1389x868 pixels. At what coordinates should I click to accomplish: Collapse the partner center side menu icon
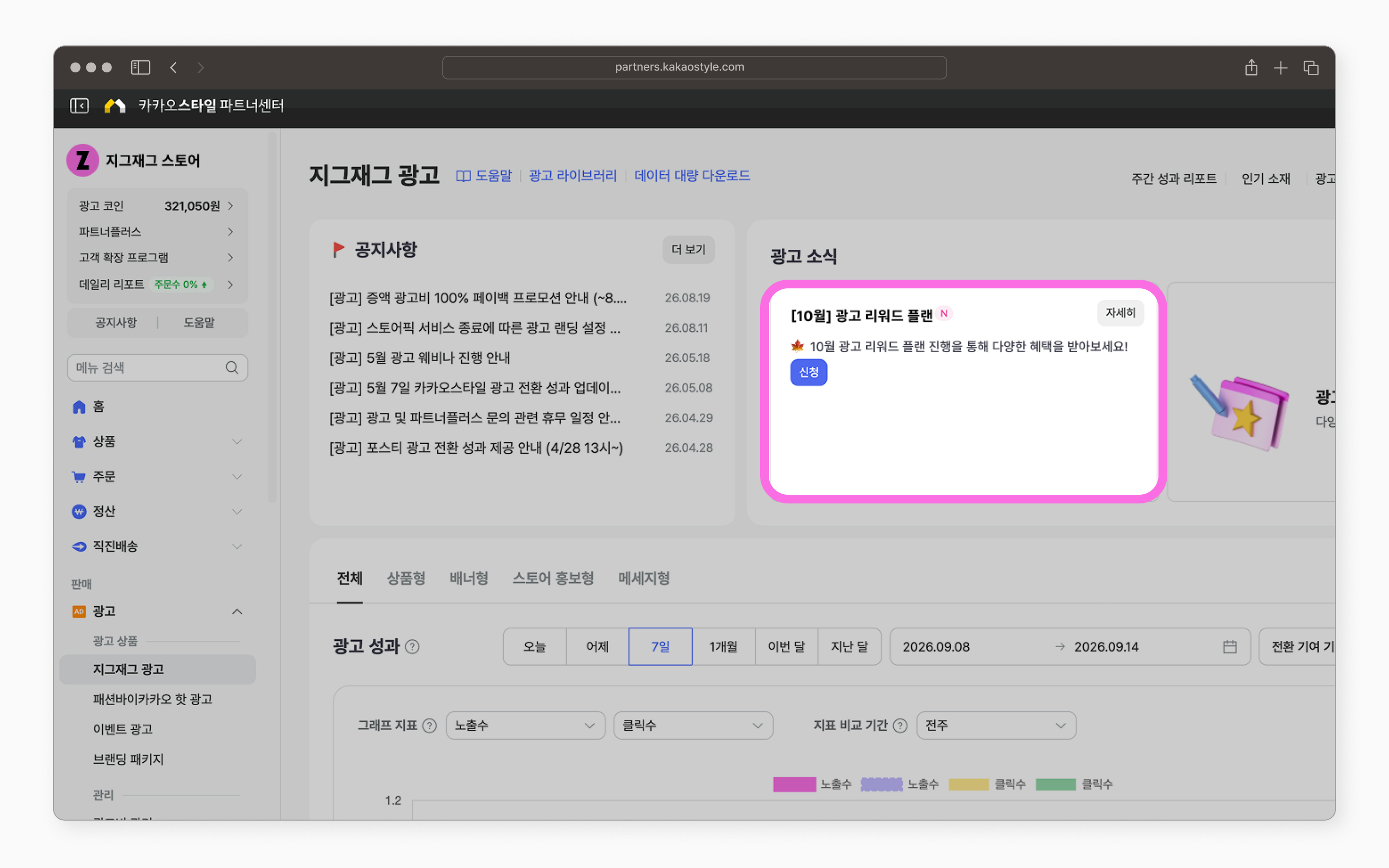(x=79, y=106)
